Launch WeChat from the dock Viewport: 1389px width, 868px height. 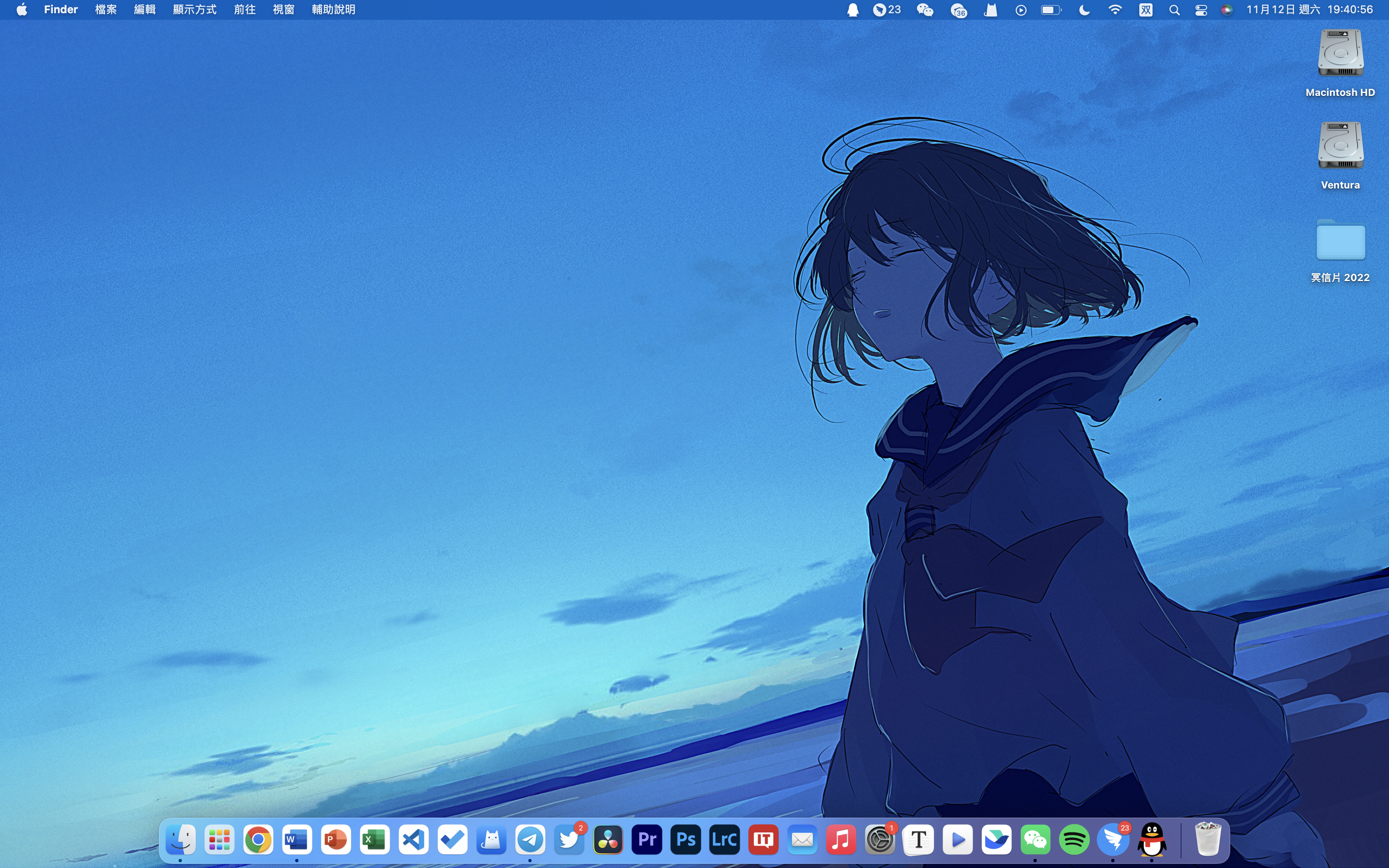point(1035,840)
